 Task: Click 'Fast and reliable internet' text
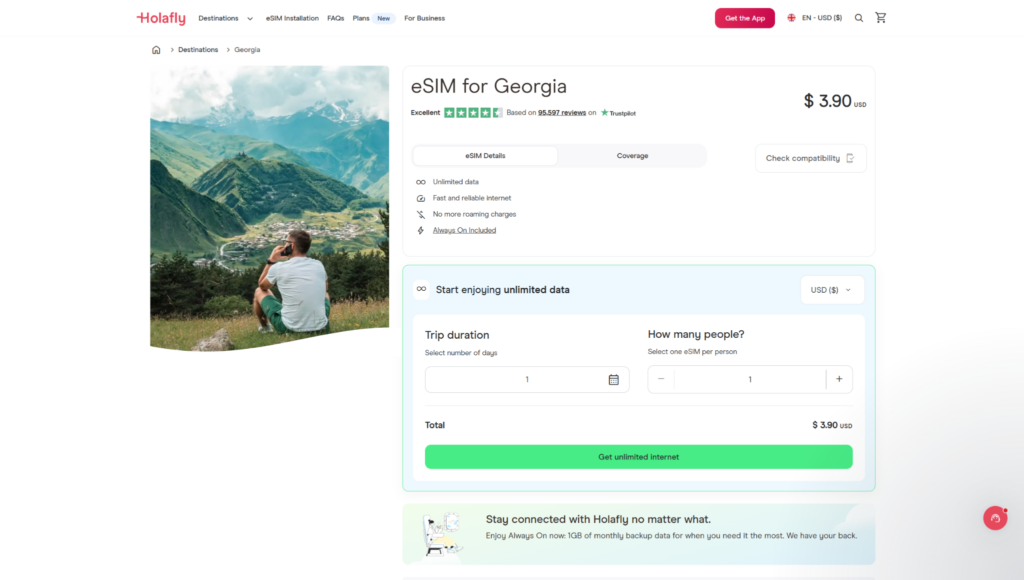472,198
